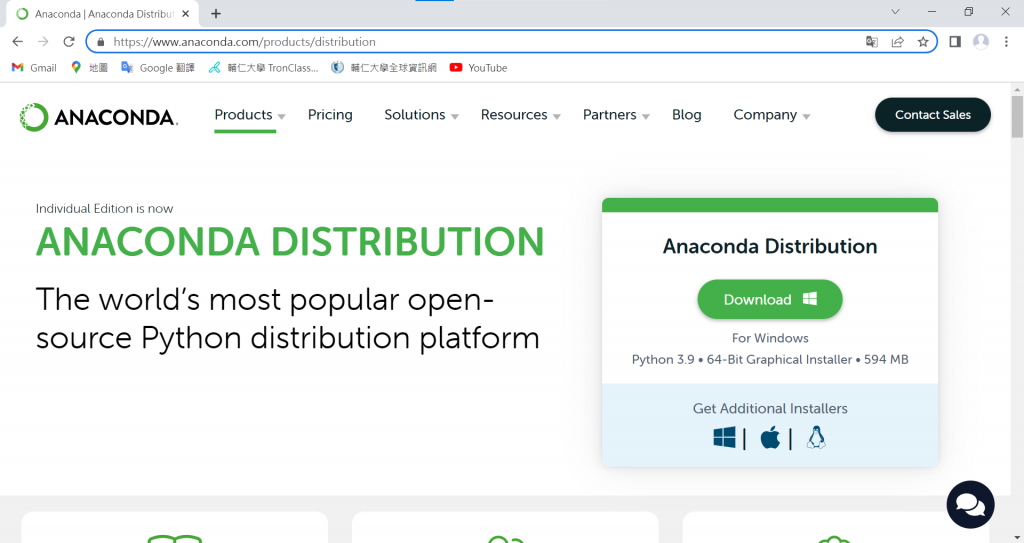Image resolution: width=1024 pixels, height=543 pixels.
Task: Click the padlock site info icon
Action: (101, 42)
